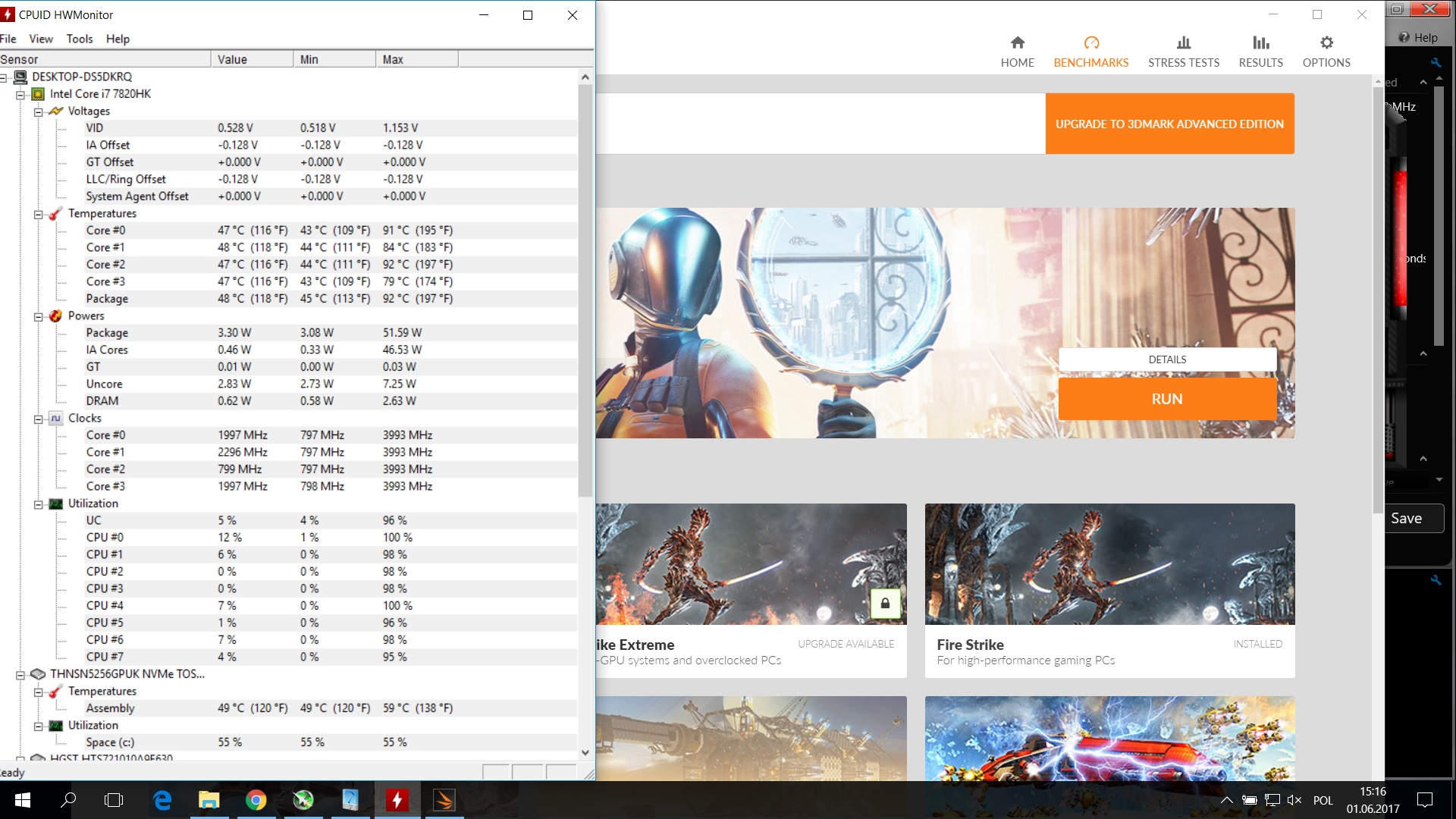1456x819 pixels.
Task: Collapse the Temperatures node under CPU
Action: coord(38,215)
